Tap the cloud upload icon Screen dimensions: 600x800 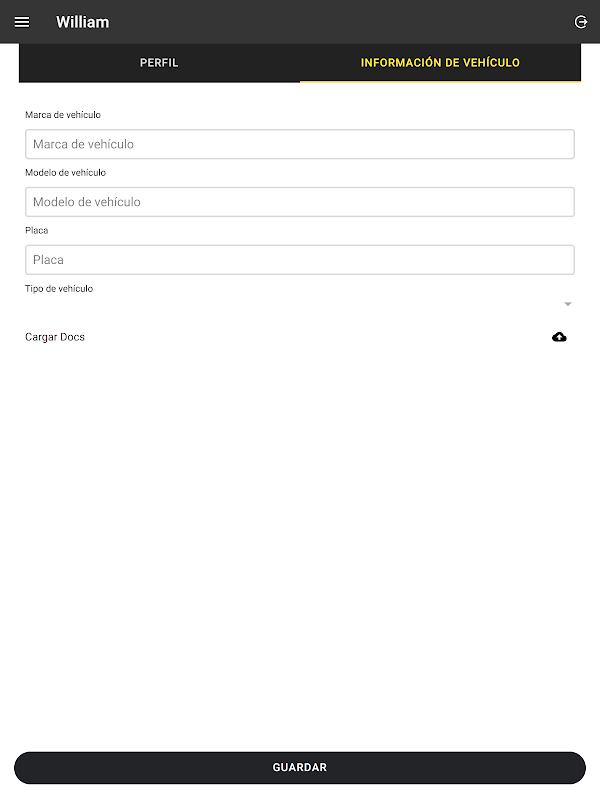pos(559,337)
